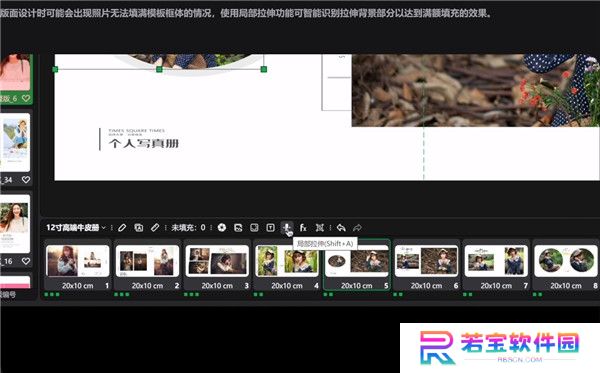600x373 pixels.
Task: Click the crossed-arrows fit icon before undo
Action: 320,228
